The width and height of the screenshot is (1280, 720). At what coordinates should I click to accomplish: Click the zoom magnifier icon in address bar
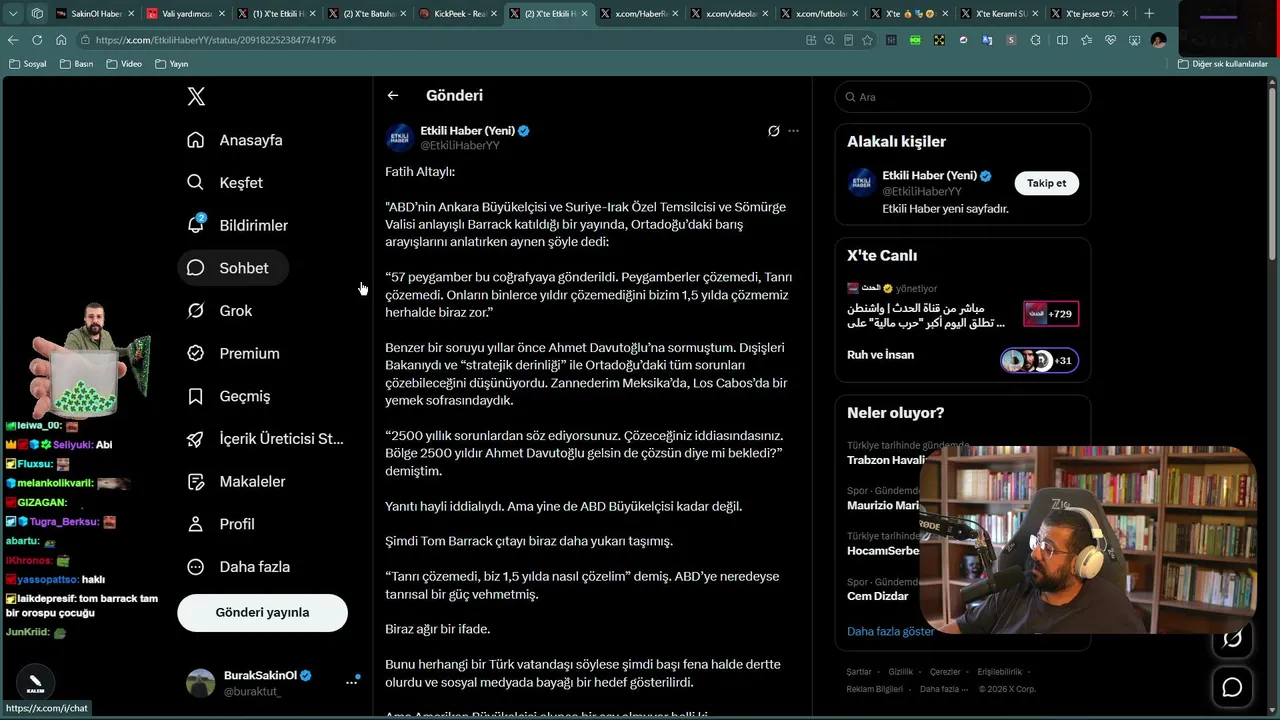[829, 40]
